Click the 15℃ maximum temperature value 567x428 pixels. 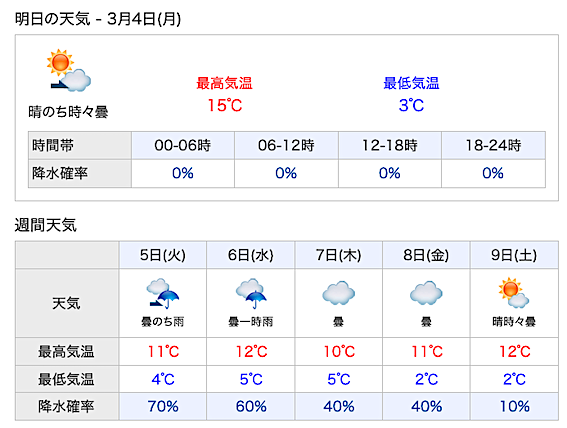point(225,105)
